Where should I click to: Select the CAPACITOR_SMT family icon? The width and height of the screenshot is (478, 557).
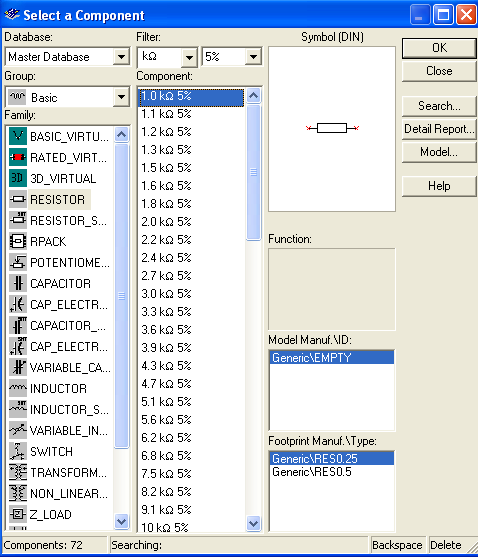[x=18, y=325]
